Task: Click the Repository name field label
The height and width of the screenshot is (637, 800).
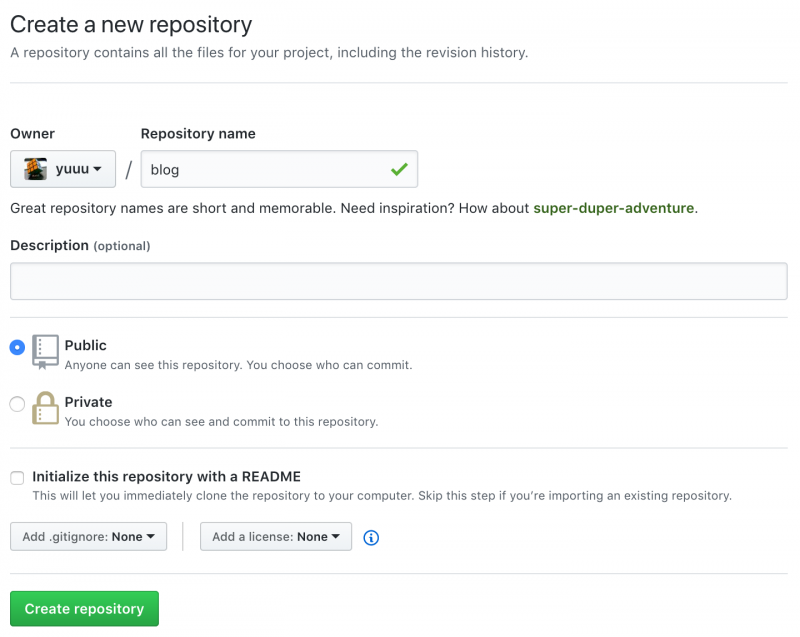Action: [x=198, y=134]
